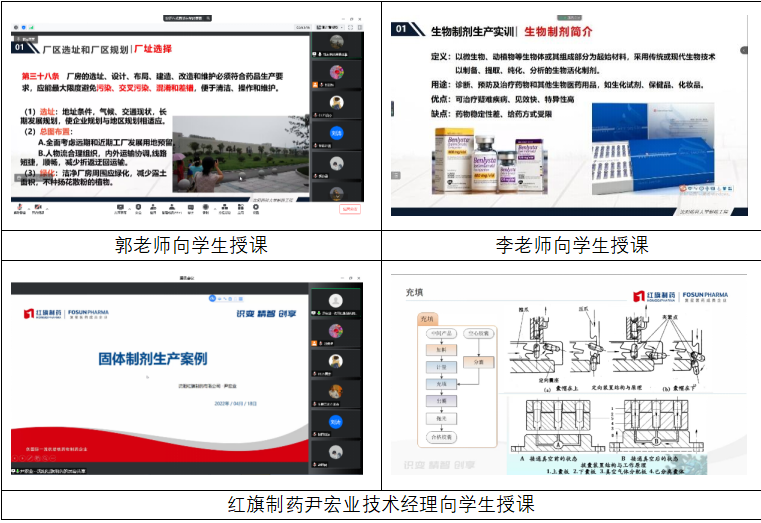Viewport: 761px width, 523px height.
Task: Select the blue avatar participant in the first meeting
Action: click(x=336, y=131)
